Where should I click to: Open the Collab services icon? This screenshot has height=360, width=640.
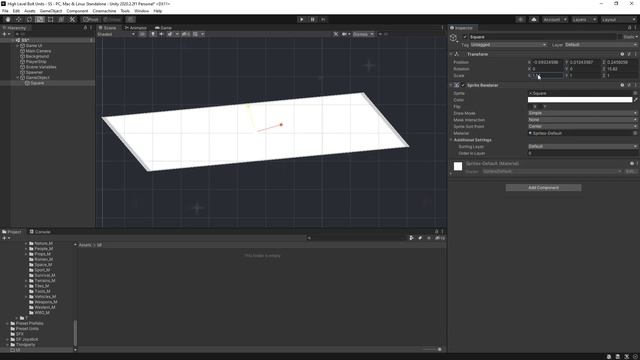pyautogui.click(x=520, y=19)
